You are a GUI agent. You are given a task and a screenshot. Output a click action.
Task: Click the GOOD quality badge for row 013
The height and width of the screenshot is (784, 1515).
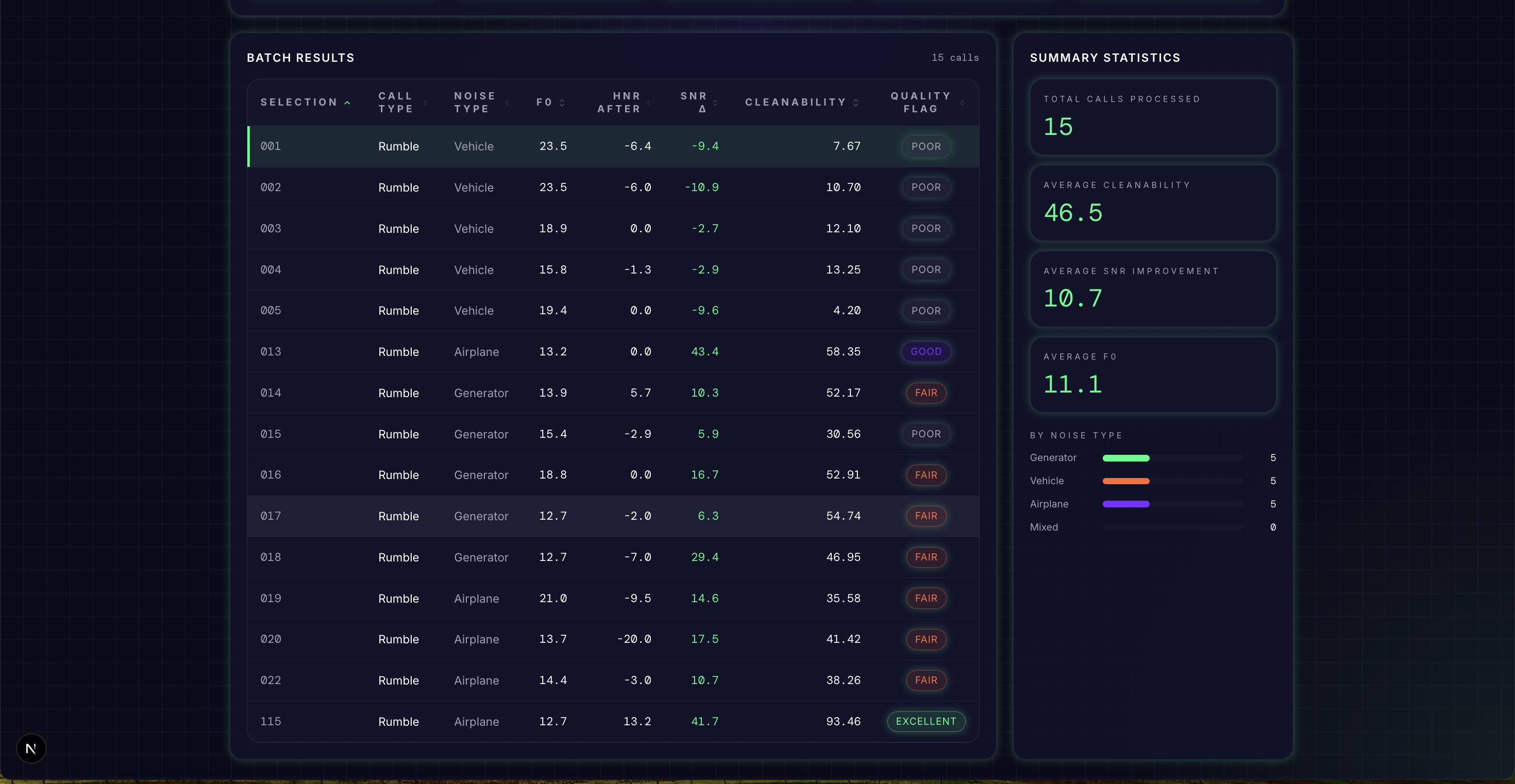point(925,351)
